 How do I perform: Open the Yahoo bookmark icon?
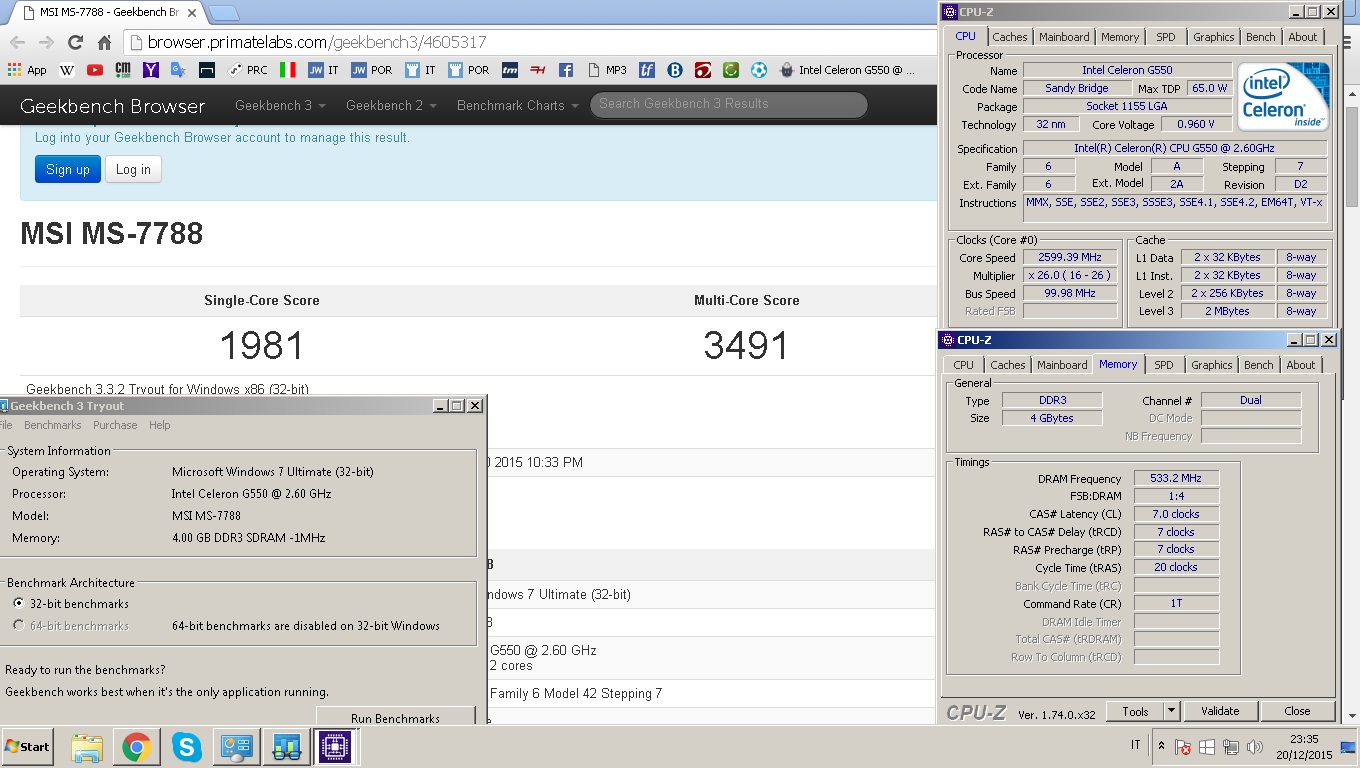(x=151, y=70)
